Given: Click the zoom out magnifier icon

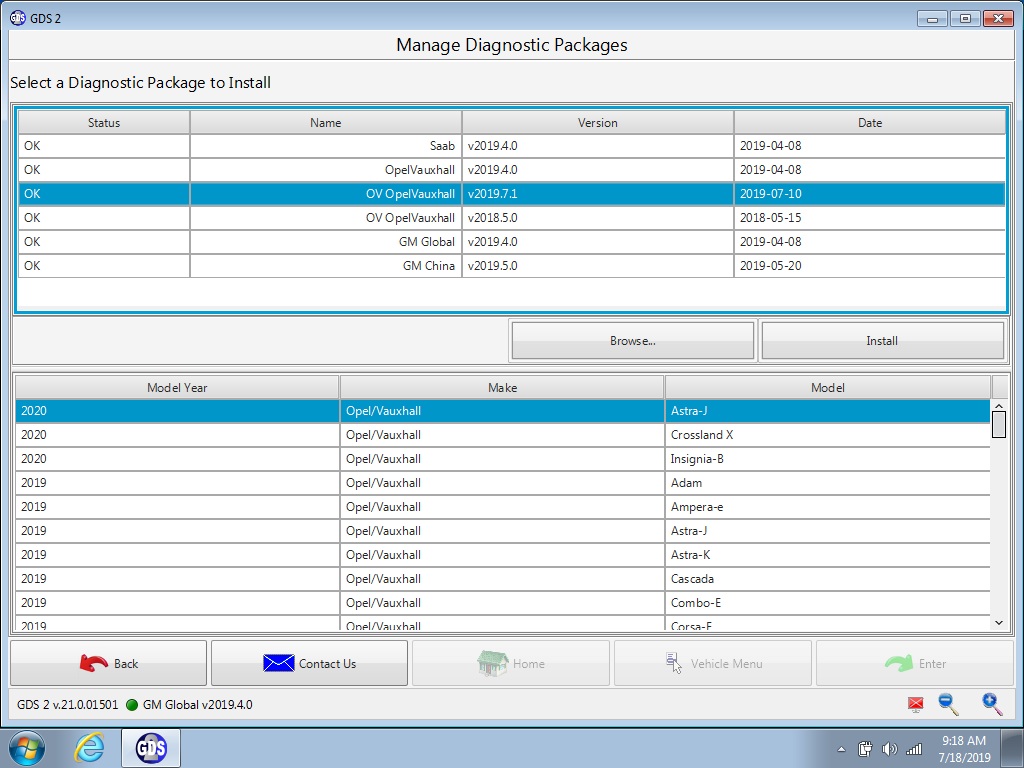Looking at the screenshot, I should pyautogui.click(x=948, y=704).
